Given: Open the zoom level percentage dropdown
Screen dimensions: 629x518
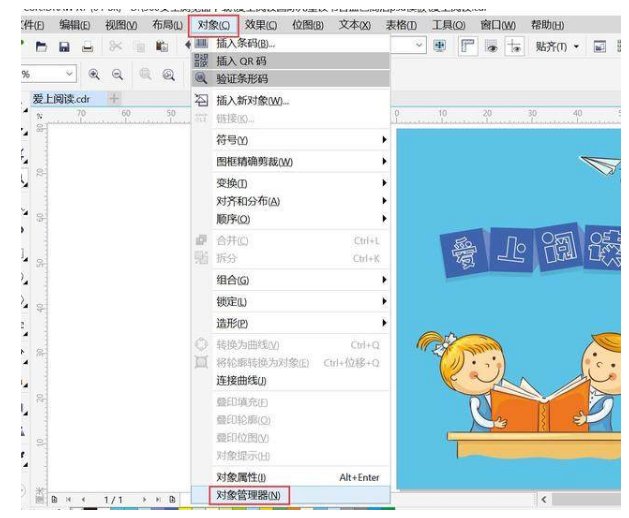Looking at the screenshot, I should (x=69, y=74).
